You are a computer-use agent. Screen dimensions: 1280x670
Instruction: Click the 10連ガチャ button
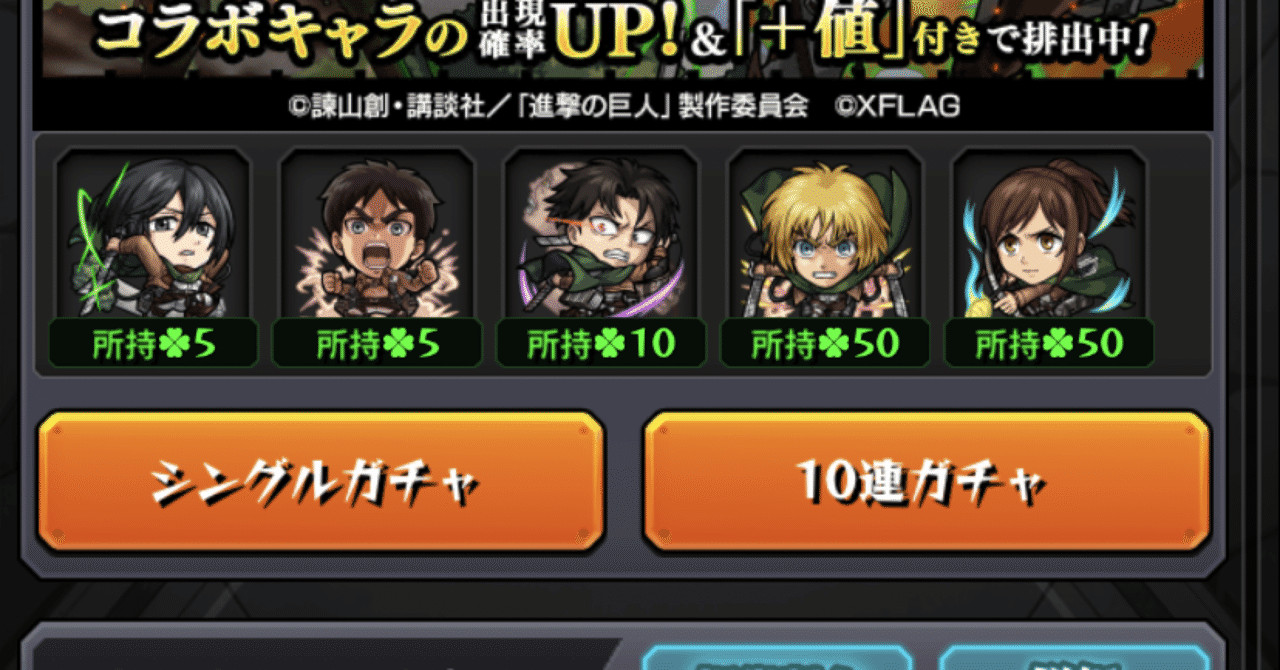click(926, 482)
